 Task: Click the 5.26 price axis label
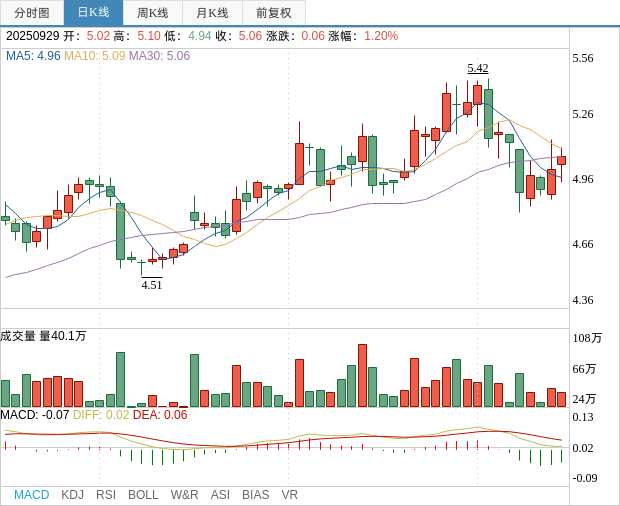coord(583,114)
